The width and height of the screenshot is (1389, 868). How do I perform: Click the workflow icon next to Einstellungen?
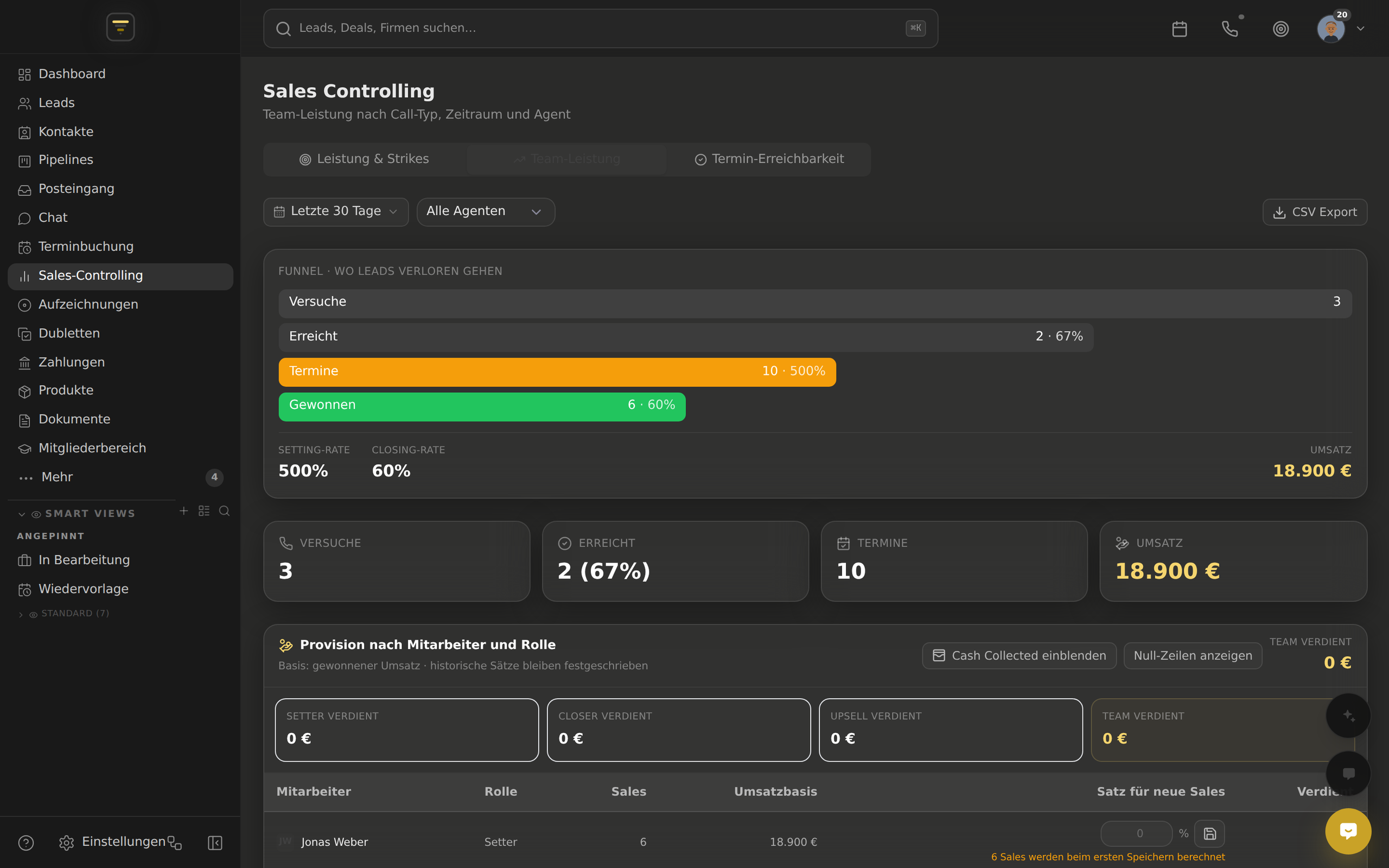[x=175, y=843]
